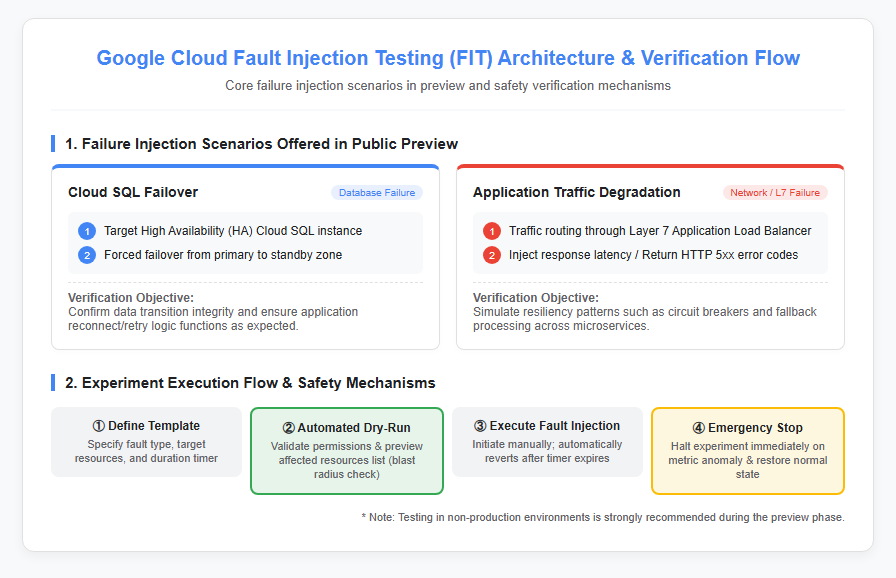The image size is (896, 578).
Task: Select the "Application Traffic Degradation" card title
Action: pos(577,192)
